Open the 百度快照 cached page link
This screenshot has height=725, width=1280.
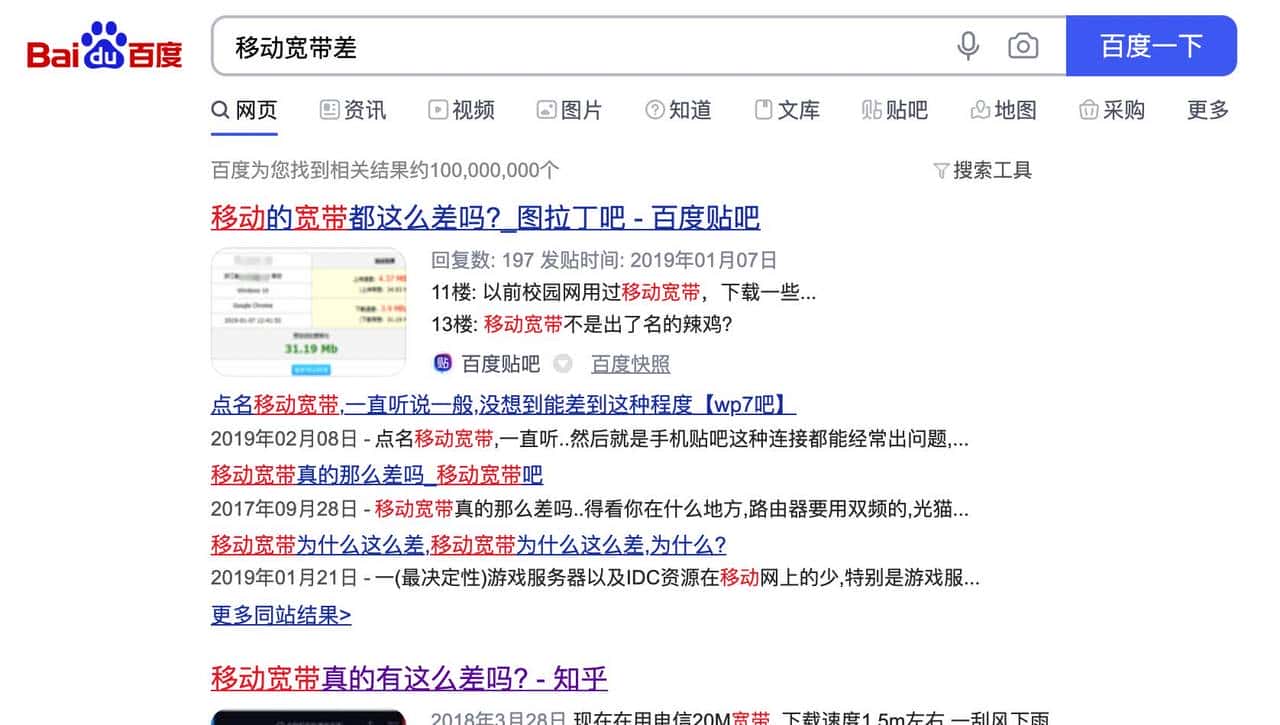[630, 363]
